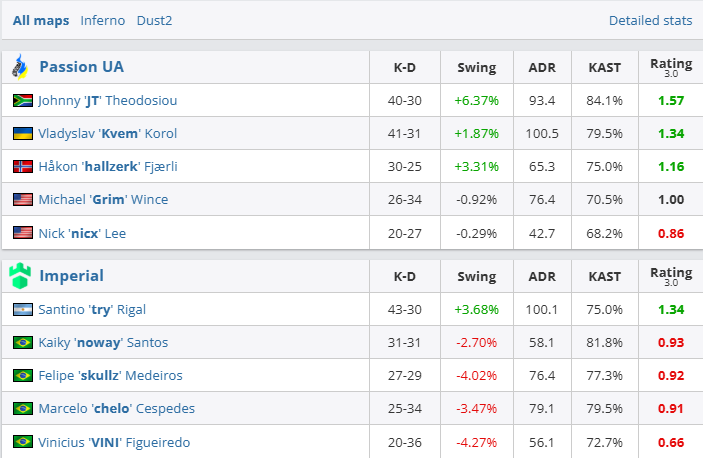Open Kaiky 'noway' Santos's profile link

coord(103,342)
